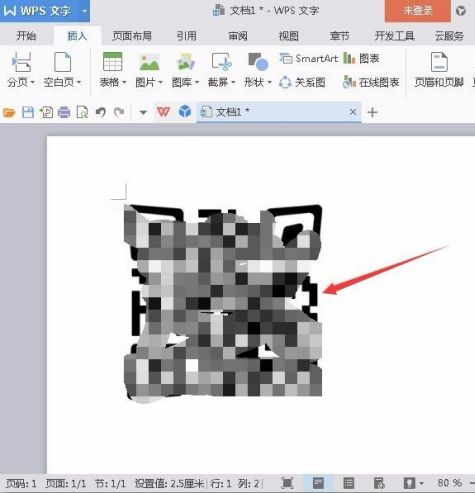
Task: Expand the 表格 dropdown arrow
Action: pyautogui.click(x=124, y=82)
